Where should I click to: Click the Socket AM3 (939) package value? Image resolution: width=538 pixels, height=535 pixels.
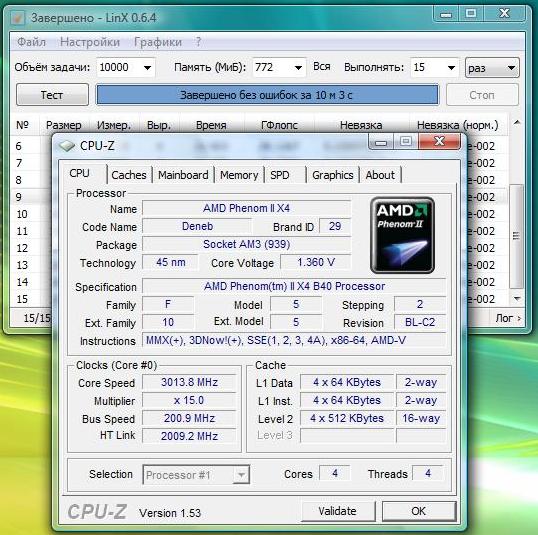246,244
